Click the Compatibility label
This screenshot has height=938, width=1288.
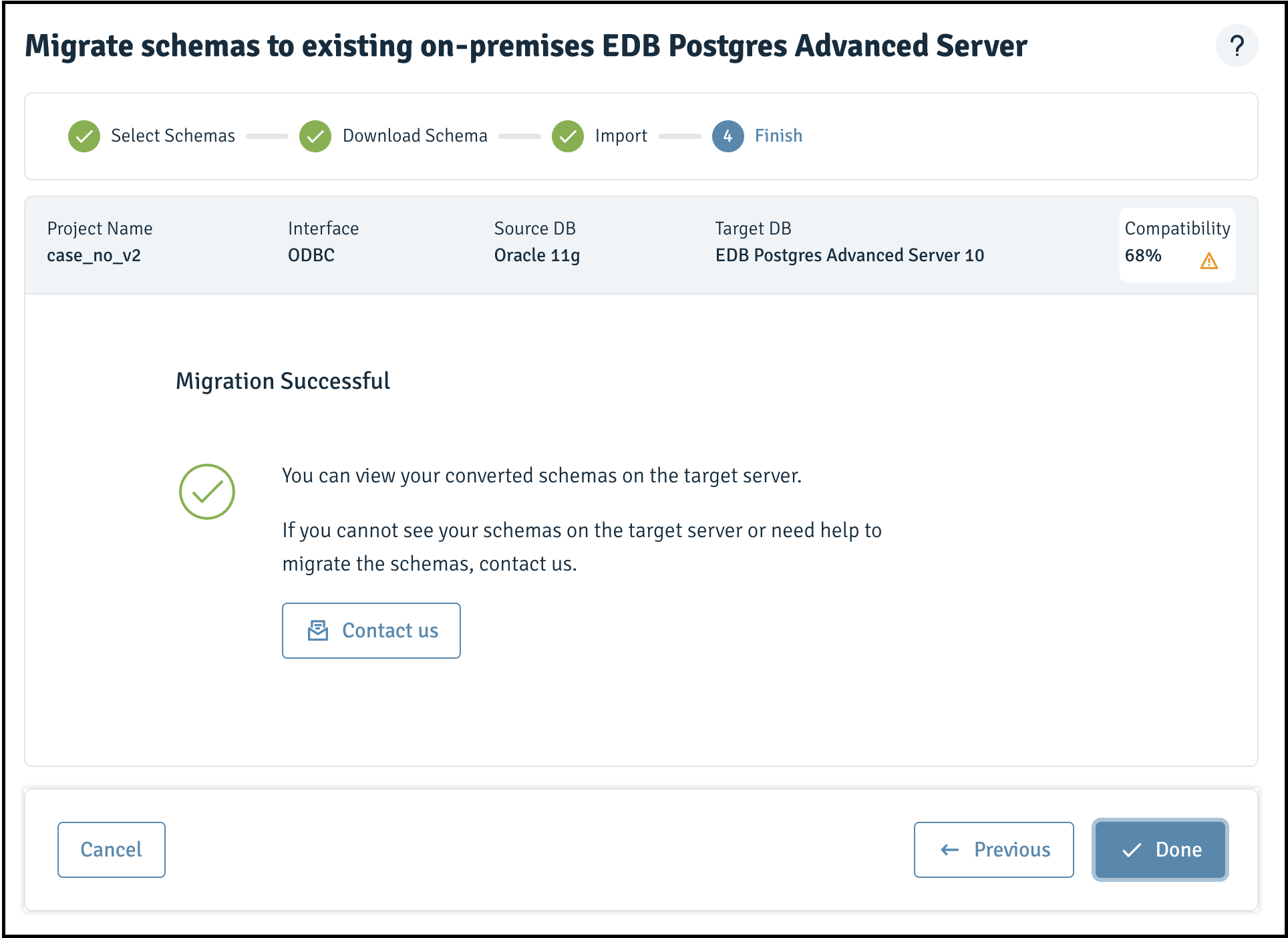tap(1177, 228)
